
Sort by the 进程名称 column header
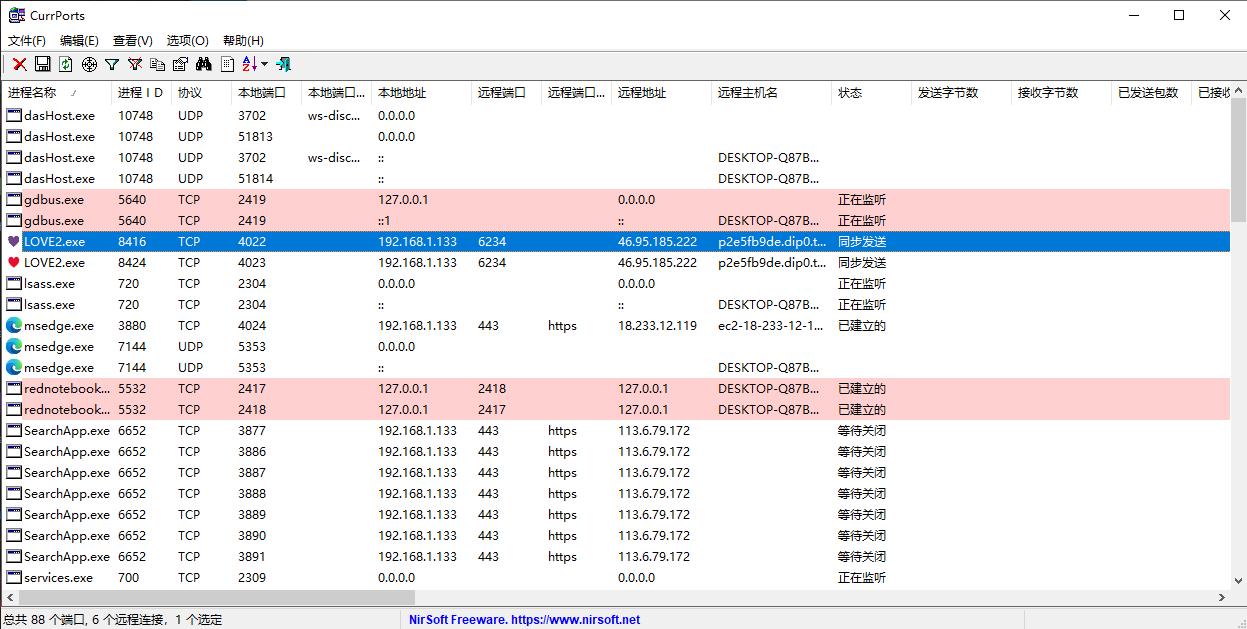click(x=56, y=93)
